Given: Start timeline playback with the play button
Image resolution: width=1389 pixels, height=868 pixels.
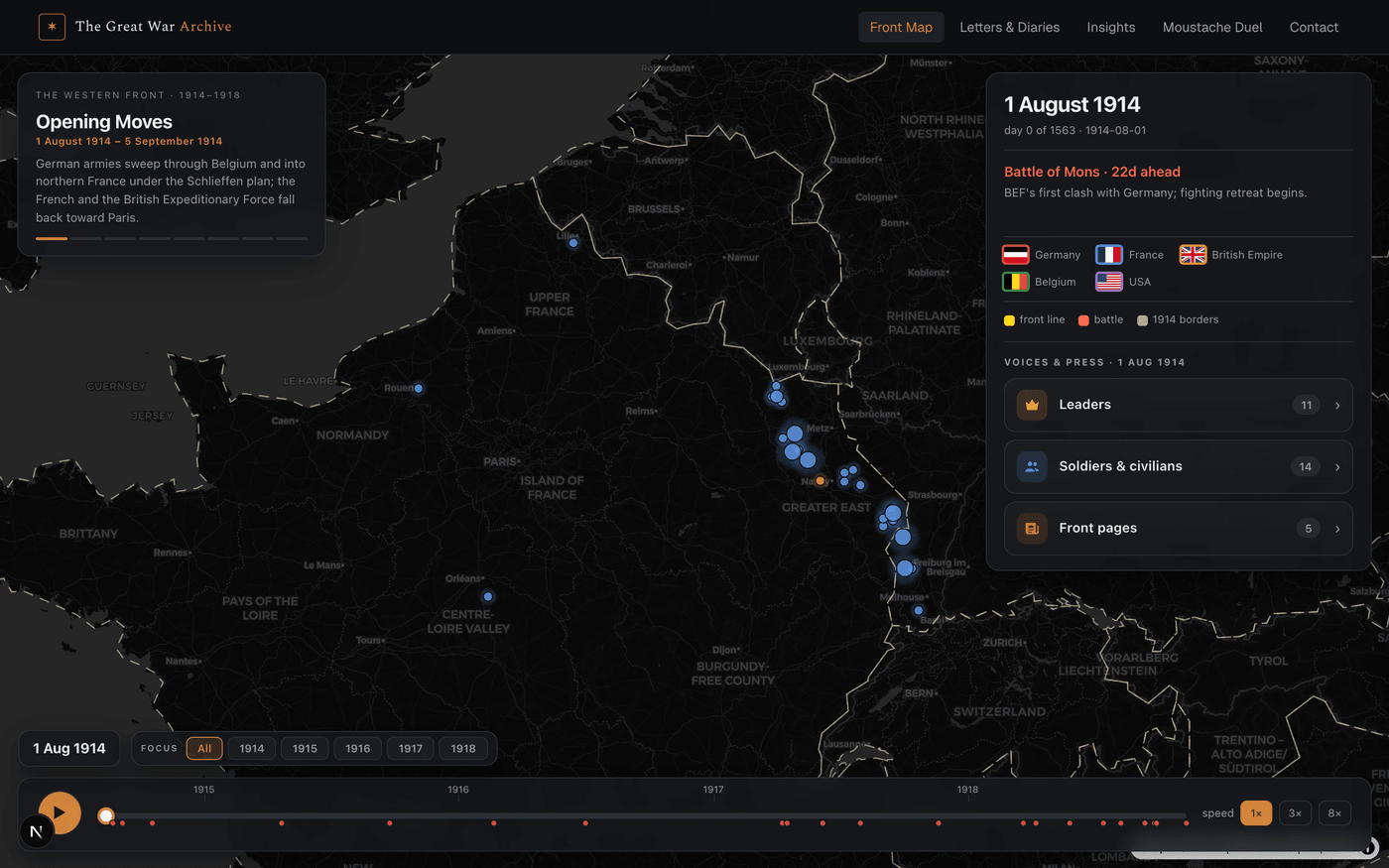Looking at the screenshot, I should pos(60,812).
